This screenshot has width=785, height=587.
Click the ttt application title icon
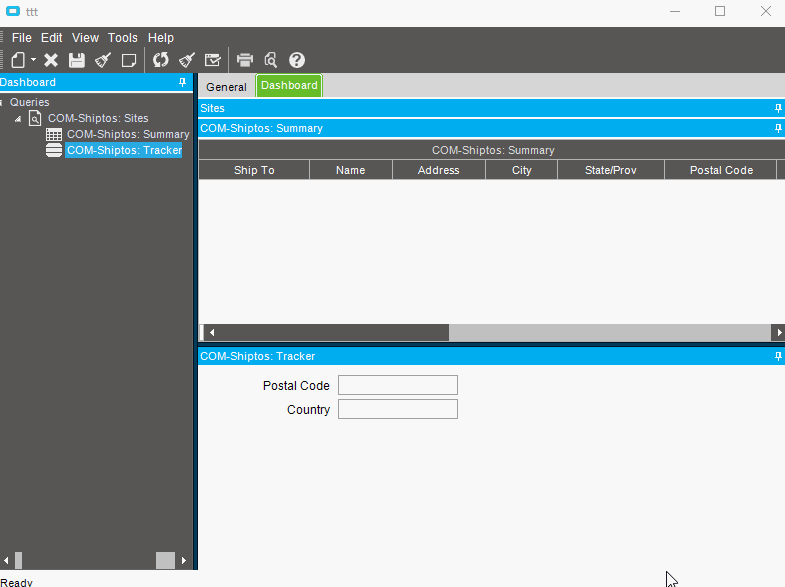pos(13,11)
